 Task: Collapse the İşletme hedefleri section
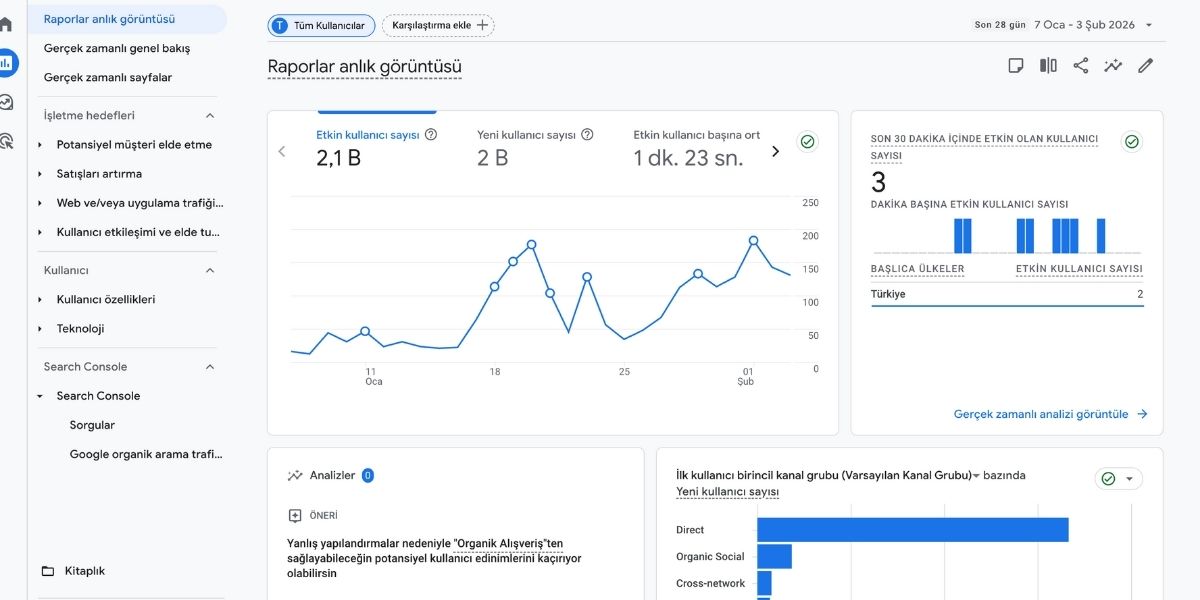[210, 115]
